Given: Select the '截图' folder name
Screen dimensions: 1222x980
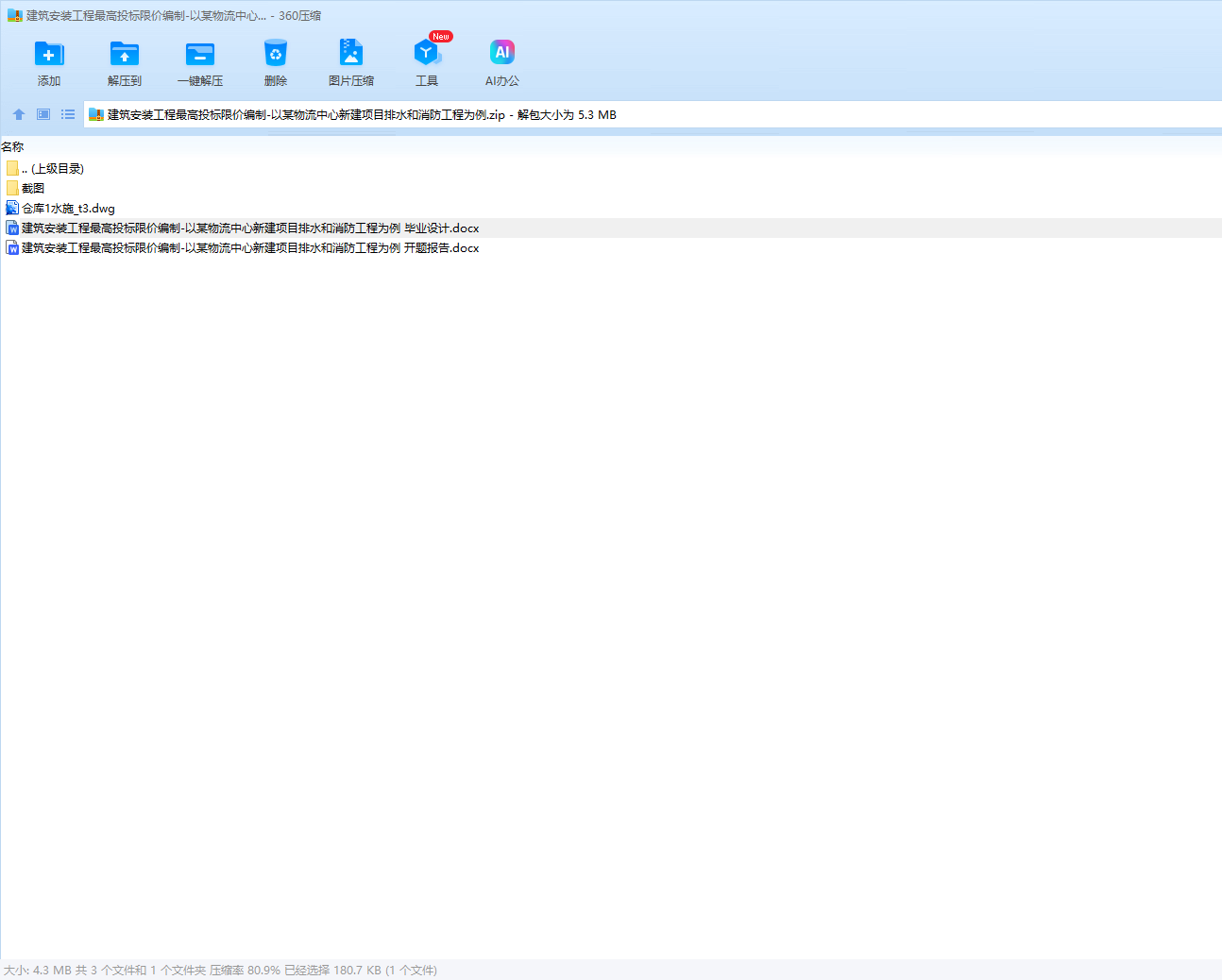Looking at the screenshot, I should click(x=33, y=189).
